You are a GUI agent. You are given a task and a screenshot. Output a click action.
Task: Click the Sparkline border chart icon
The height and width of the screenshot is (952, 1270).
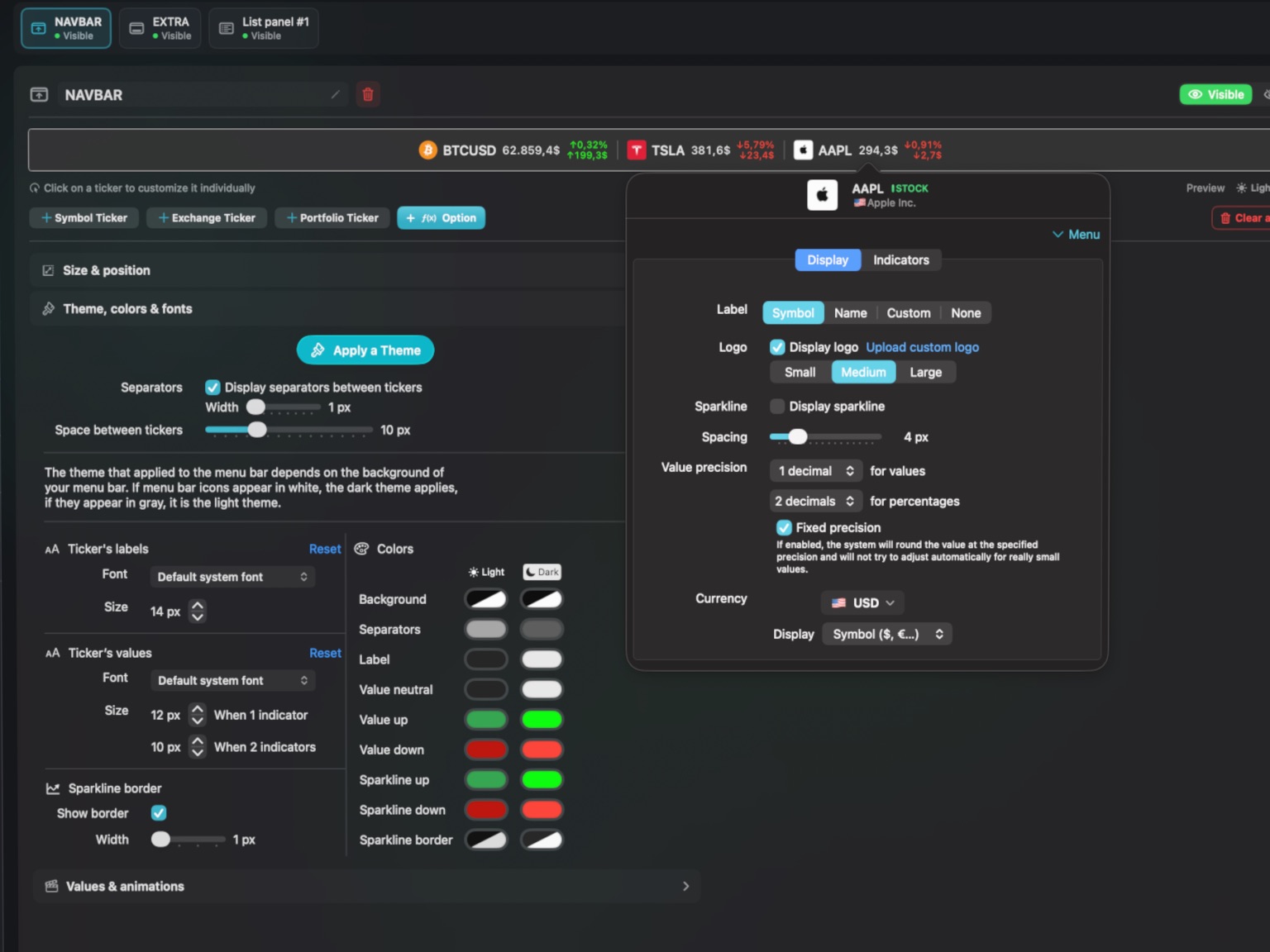tap(53, 788)
